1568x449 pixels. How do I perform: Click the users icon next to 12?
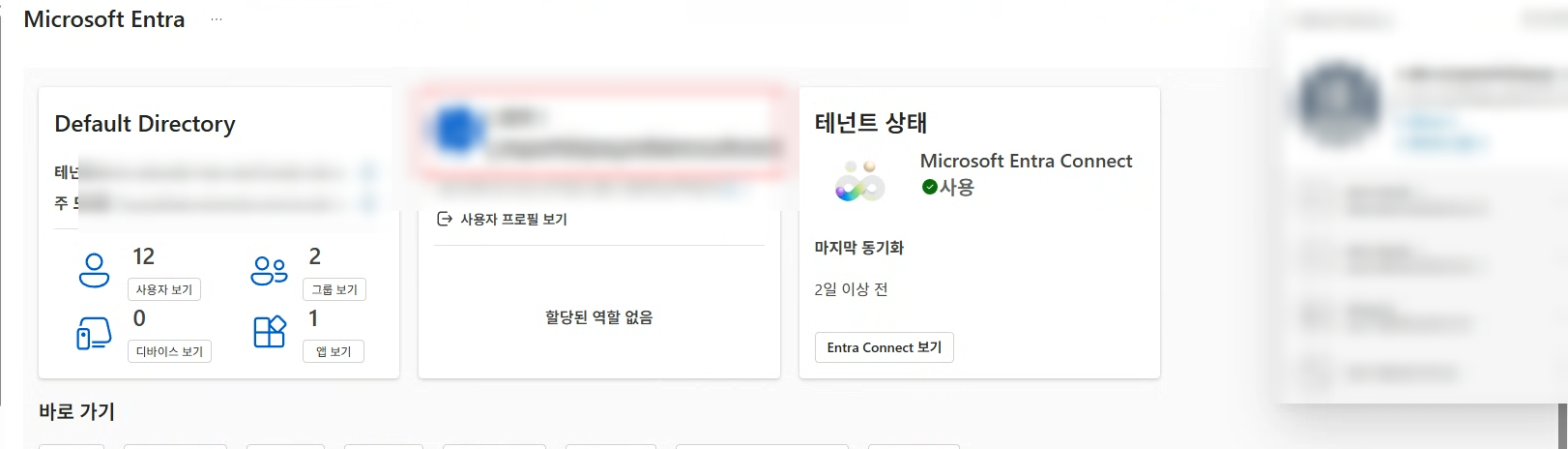pos(94,270)
